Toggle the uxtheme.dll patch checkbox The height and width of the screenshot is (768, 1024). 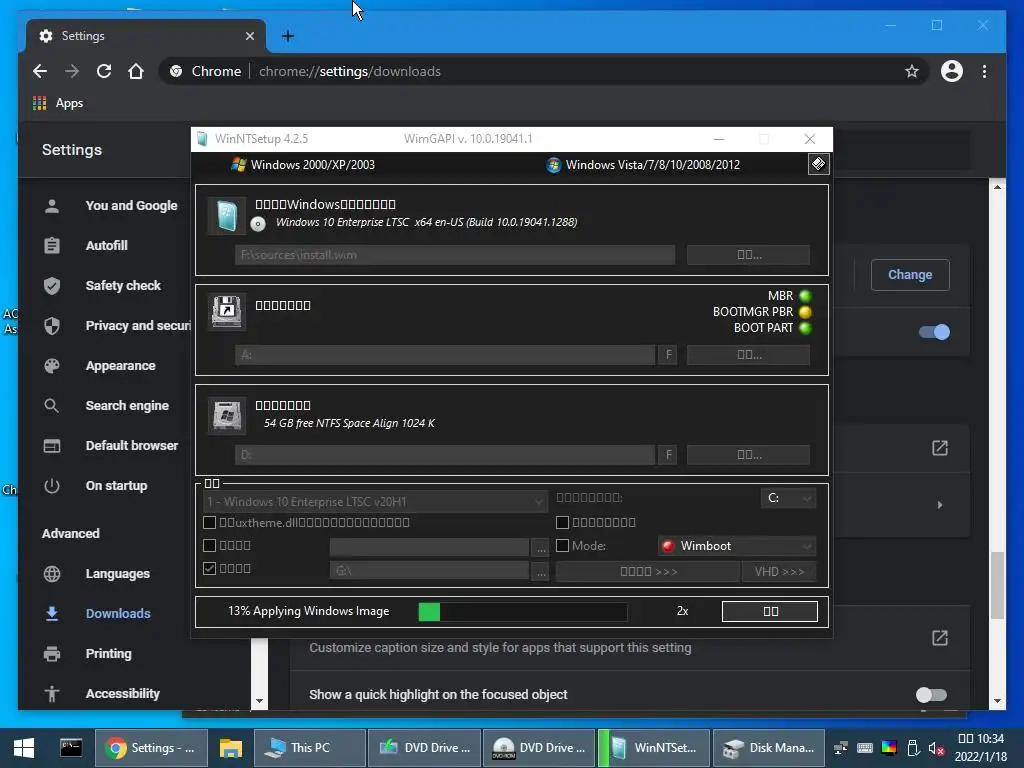210,522
